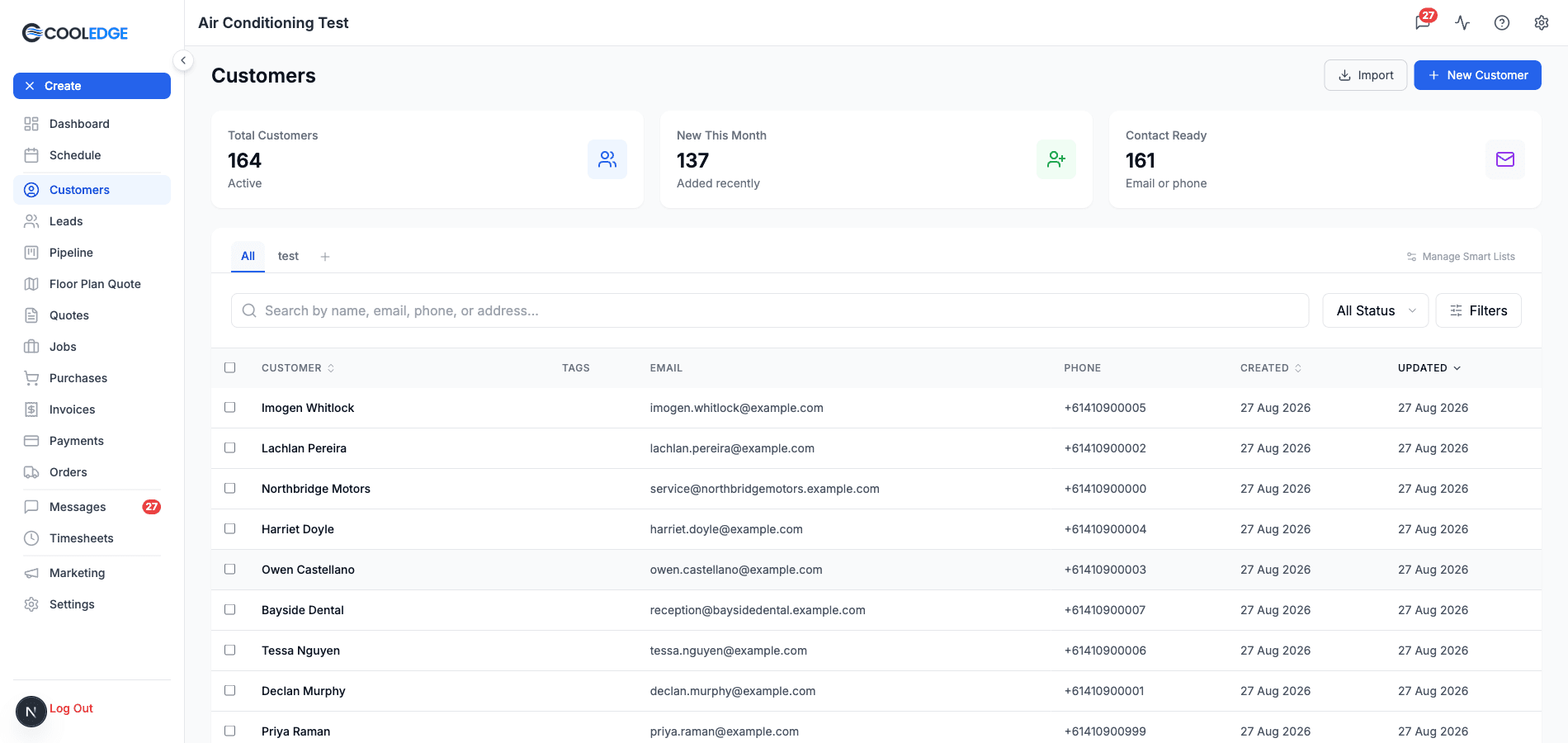Check the box for Lachlan Pereira
Screen dimensions: 1568x743
[x=230, y=447]
